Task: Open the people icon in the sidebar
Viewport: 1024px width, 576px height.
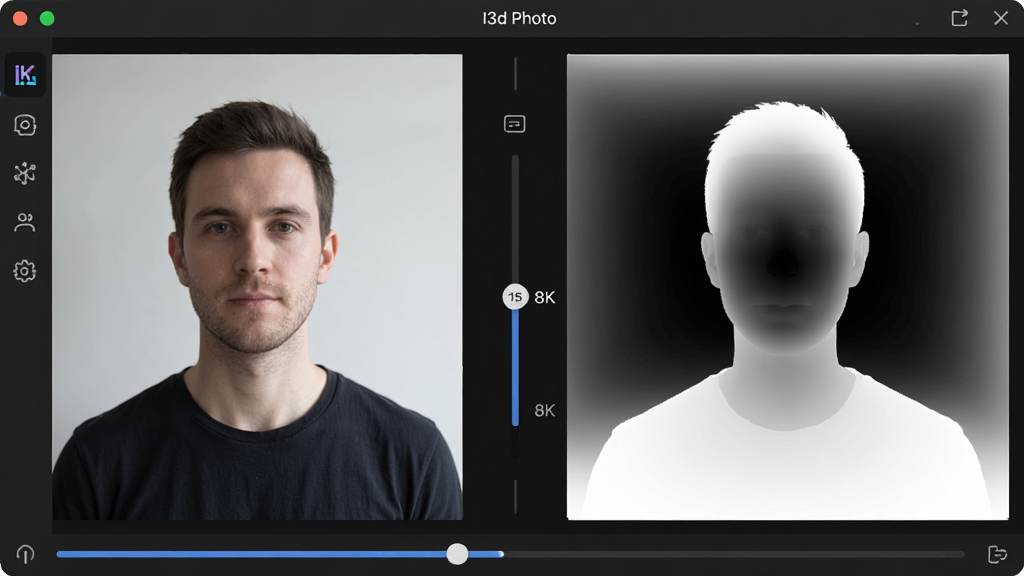Action: point(25,222)
